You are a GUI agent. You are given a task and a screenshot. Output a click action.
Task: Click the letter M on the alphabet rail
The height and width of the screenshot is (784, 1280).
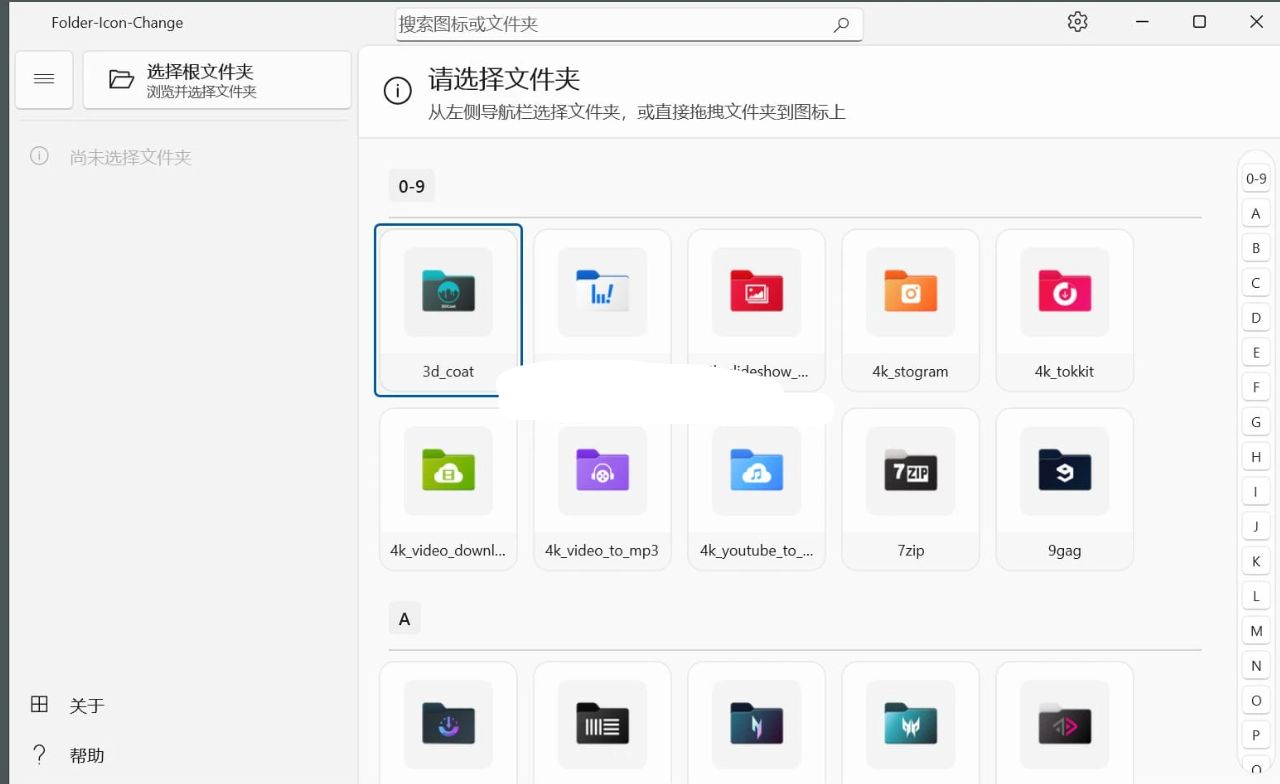coord(1255,630)
